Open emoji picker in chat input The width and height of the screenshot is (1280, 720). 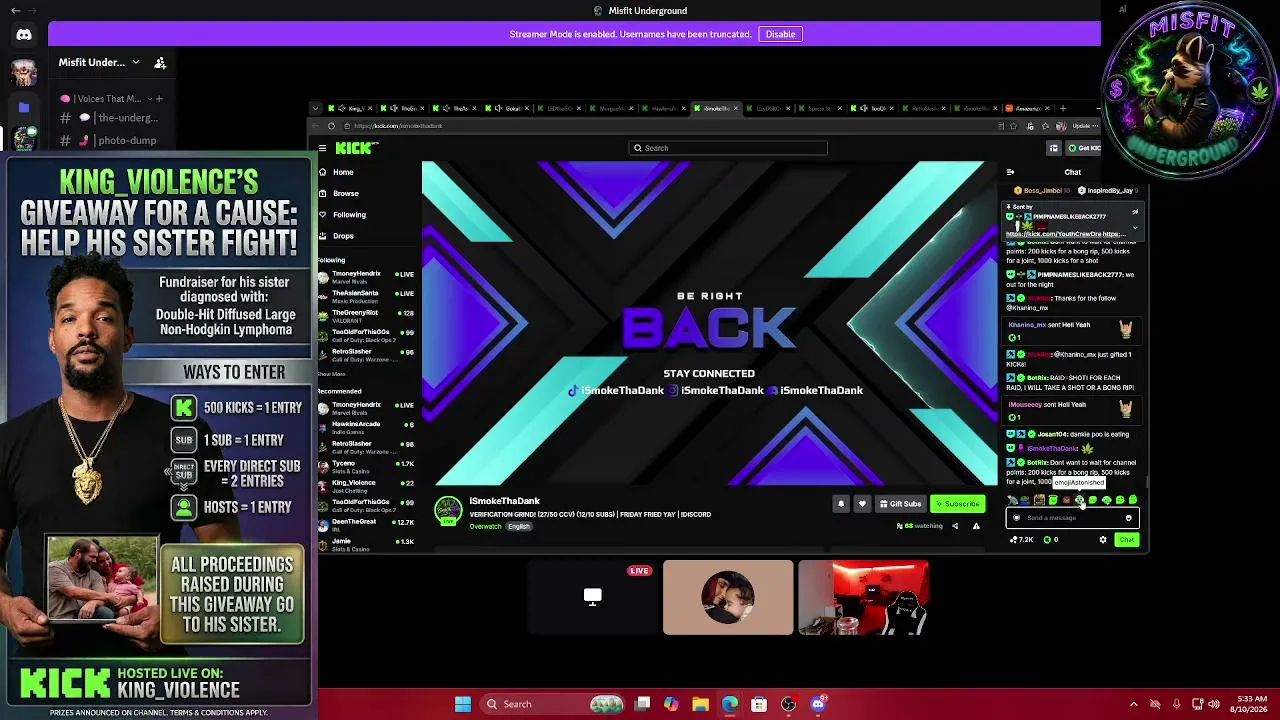pos(1129,518)
